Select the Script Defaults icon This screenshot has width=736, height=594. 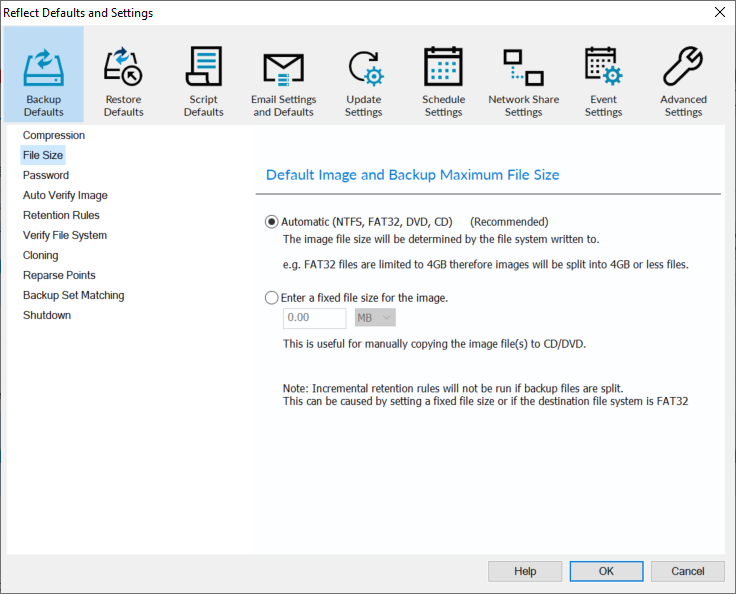pyautogui.click(x=204, y=68)
